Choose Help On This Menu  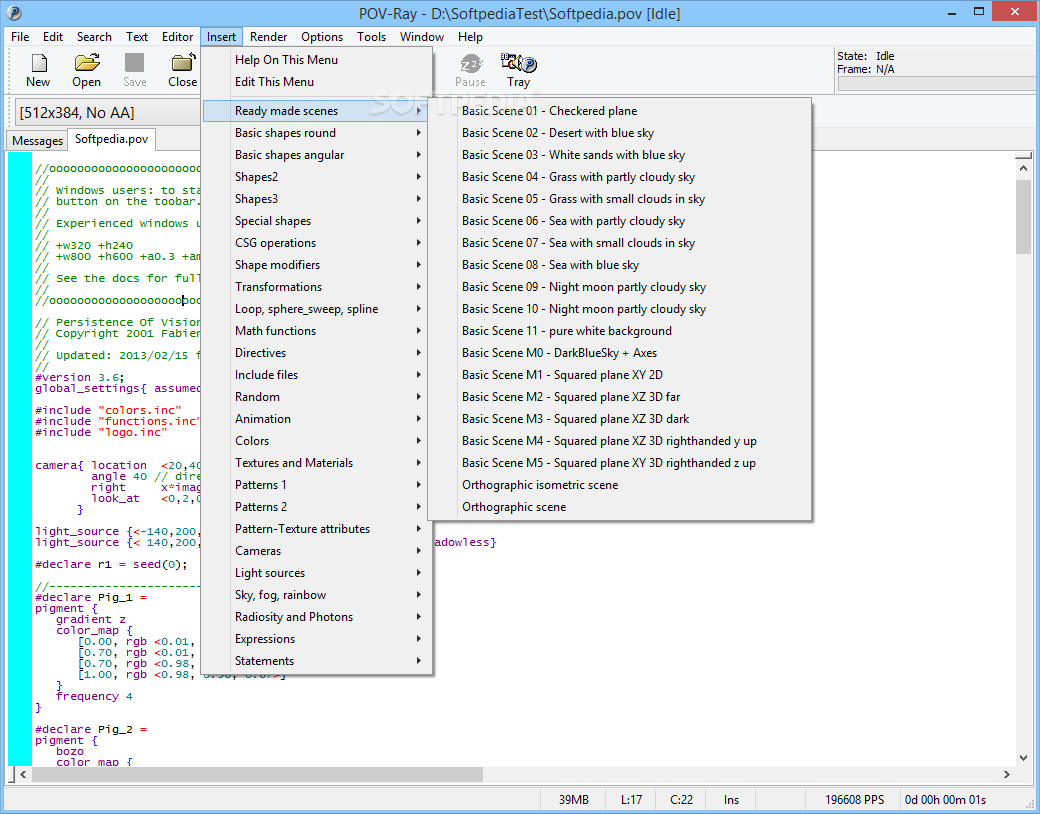click(x=317, y=60)
